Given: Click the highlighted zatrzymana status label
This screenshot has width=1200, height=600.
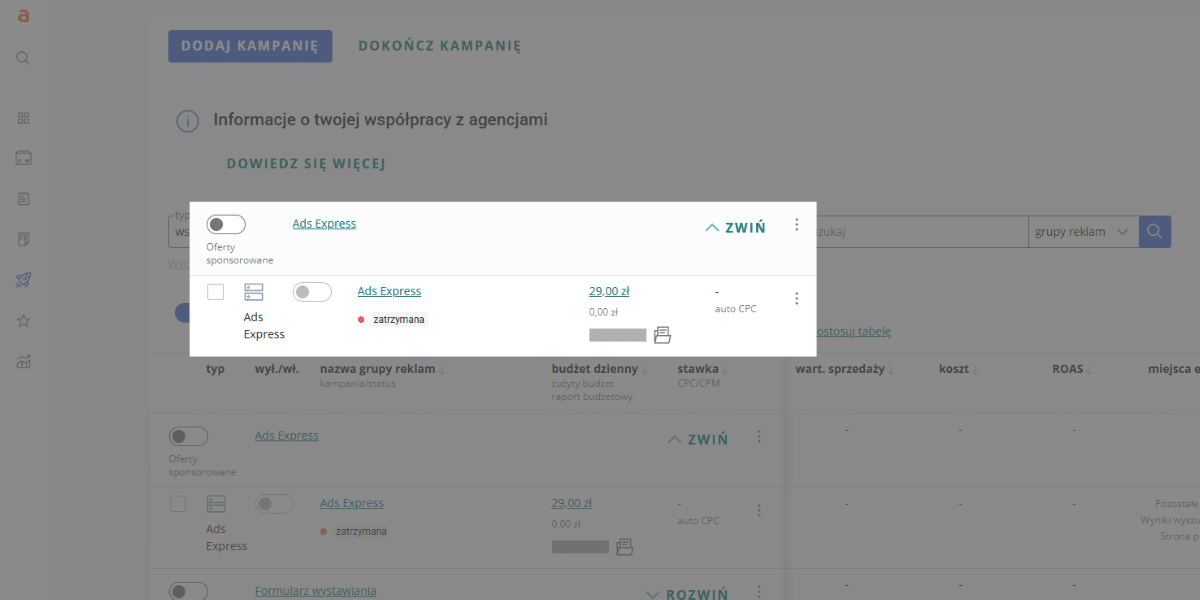Looking at the screenshot, I should coord(398,319).
